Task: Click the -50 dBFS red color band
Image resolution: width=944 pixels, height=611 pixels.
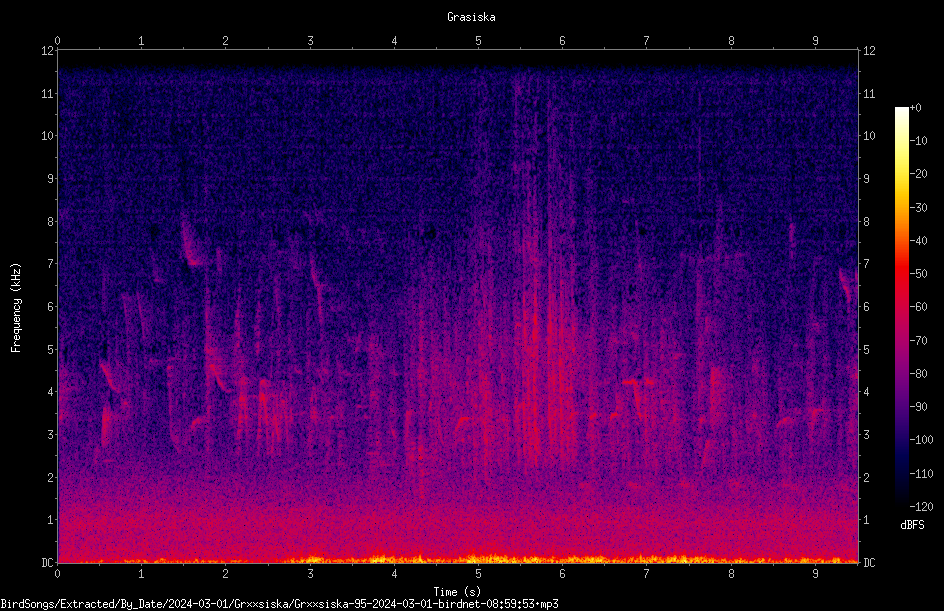Action: click(901, 273)
